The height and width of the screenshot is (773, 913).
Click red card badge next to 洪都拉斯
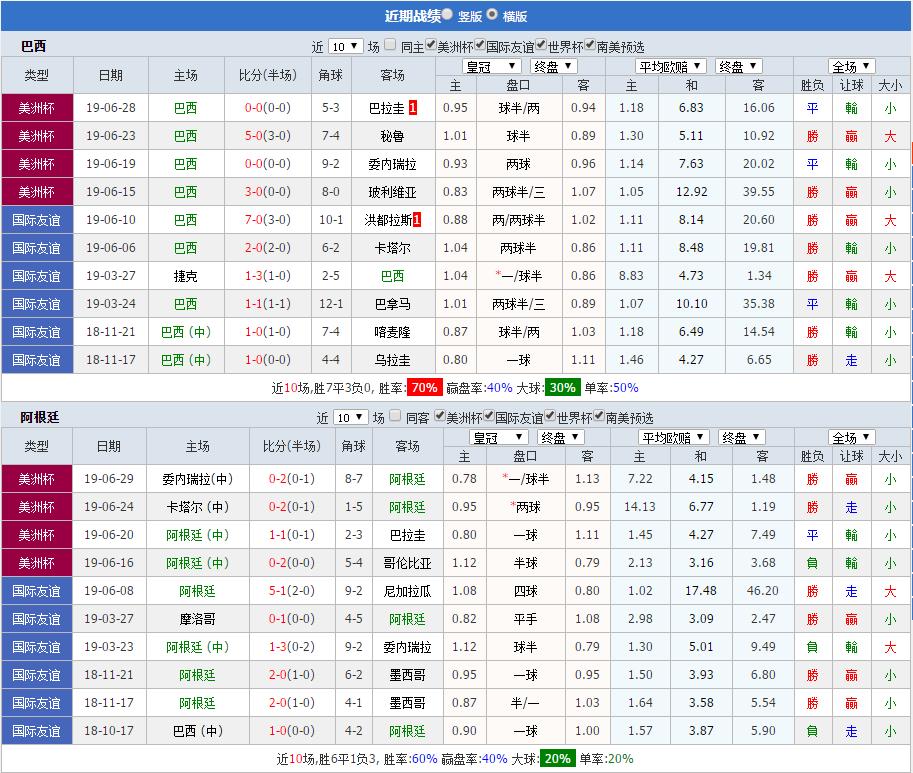(417, 219)
